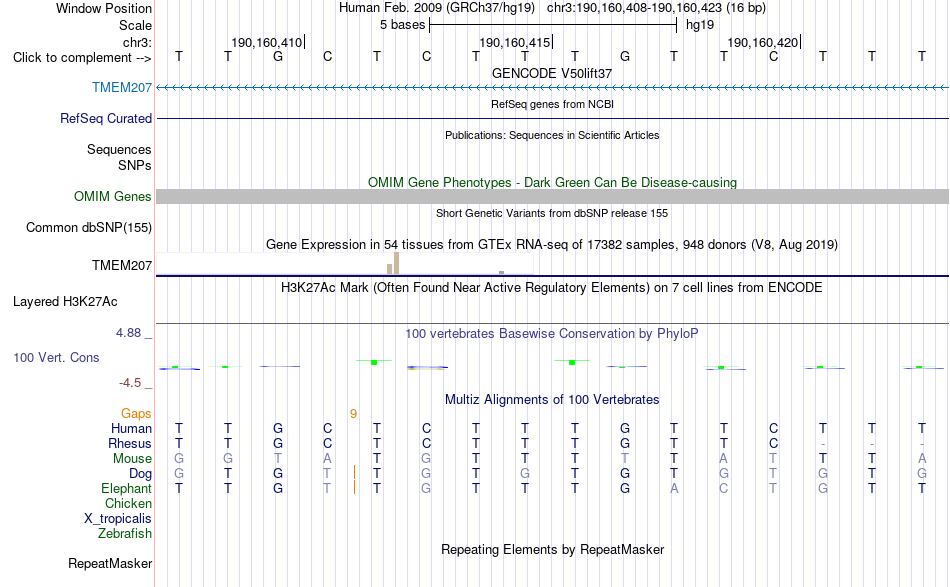
Task: Click the Gaps row label
Action: (x=136, y=413)
